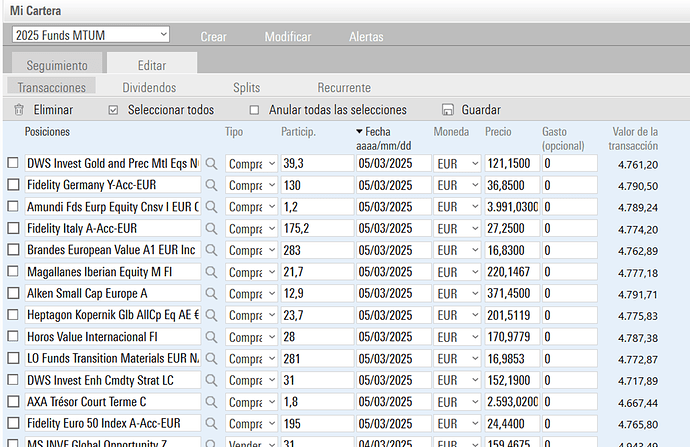Viewport: 690px width, 447px height.
Task: Open the Splits sub-tab
Action: [x=246, y=87]
